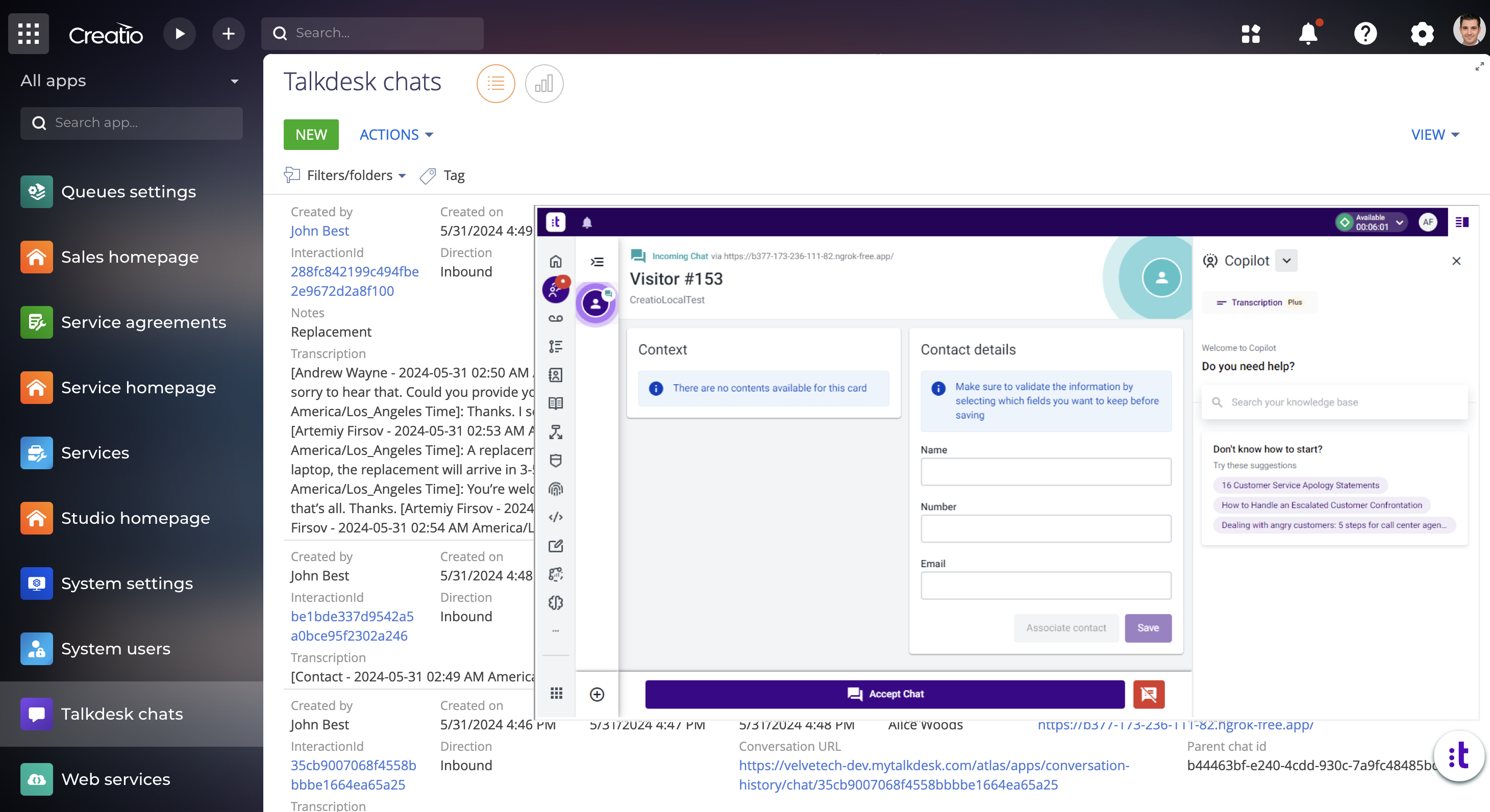Screen dimensions: 1490x812
Task: Show more Talkdesk sidebar apps ellipsis
Action: point(555,631)
